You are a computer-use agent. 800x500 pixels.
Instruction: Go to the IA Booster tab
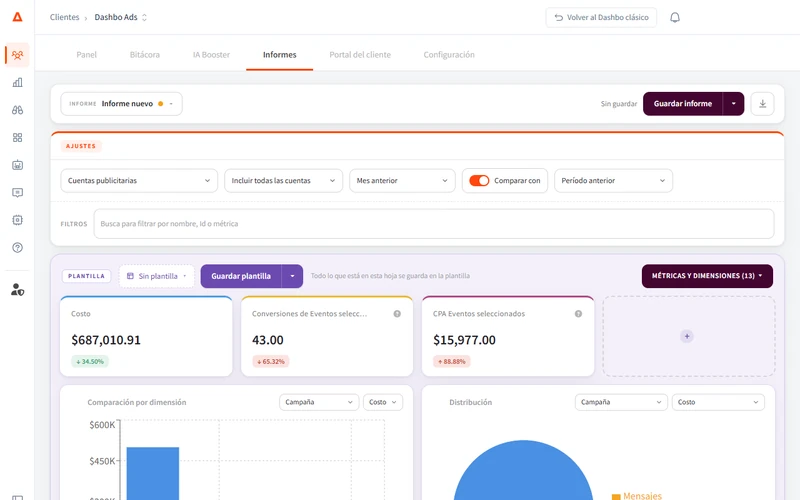tap(211, 55)
